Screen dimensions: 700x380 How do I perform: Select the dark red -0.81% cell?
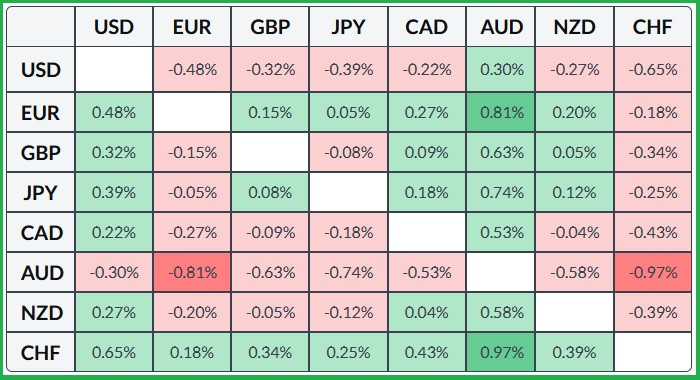(x=192, y=272)
